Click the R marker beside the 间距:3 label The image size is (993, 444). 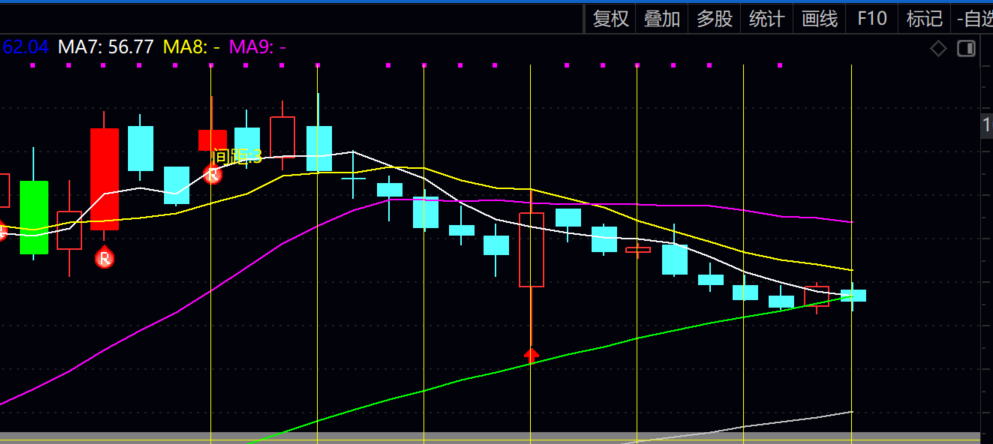click(212, 174)
